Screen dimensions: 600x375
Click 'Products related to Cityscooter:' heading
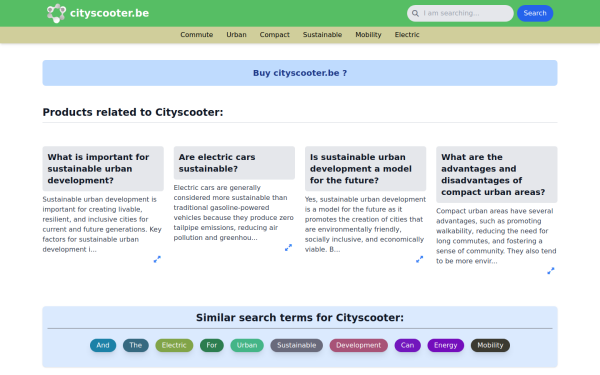(133, 112)
